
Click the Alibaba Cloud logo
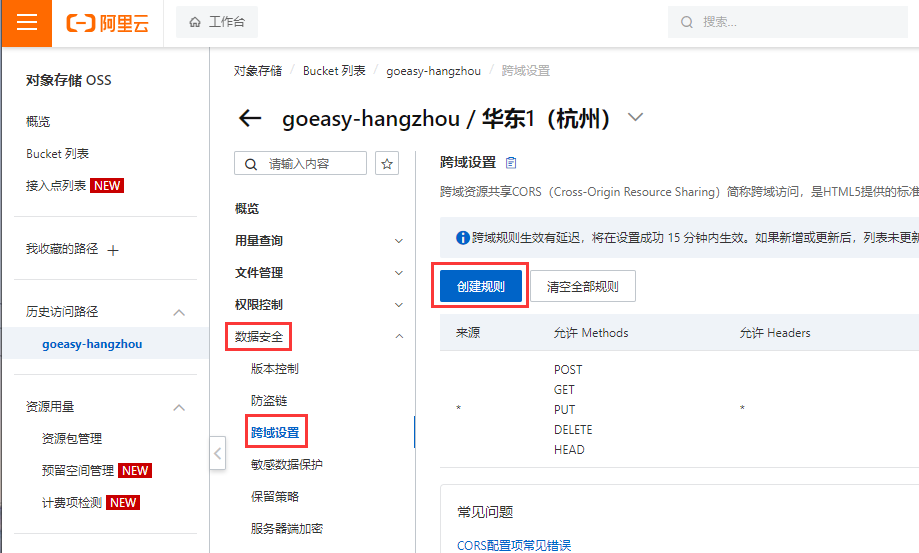(x=107, y=23)
